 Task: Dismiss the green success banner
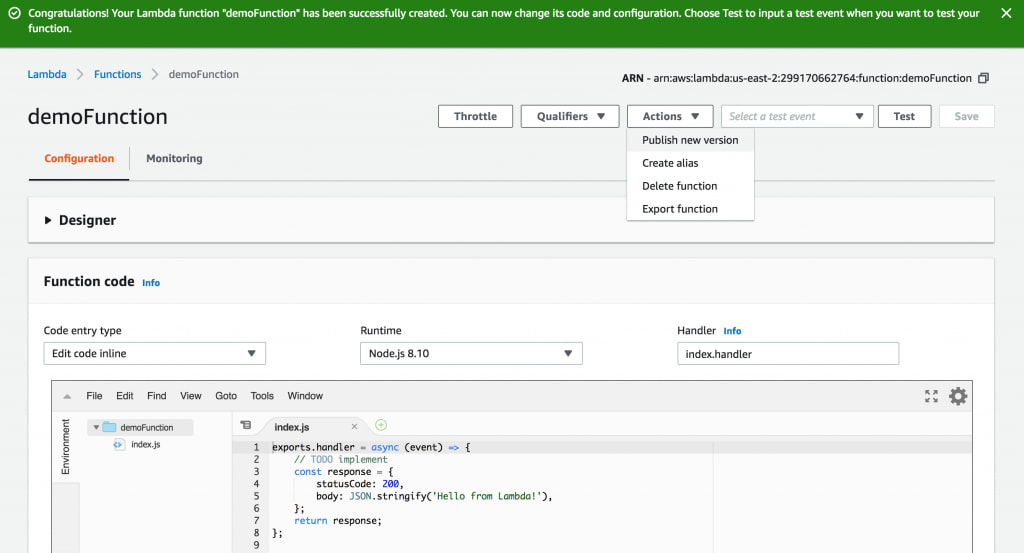1006,13
